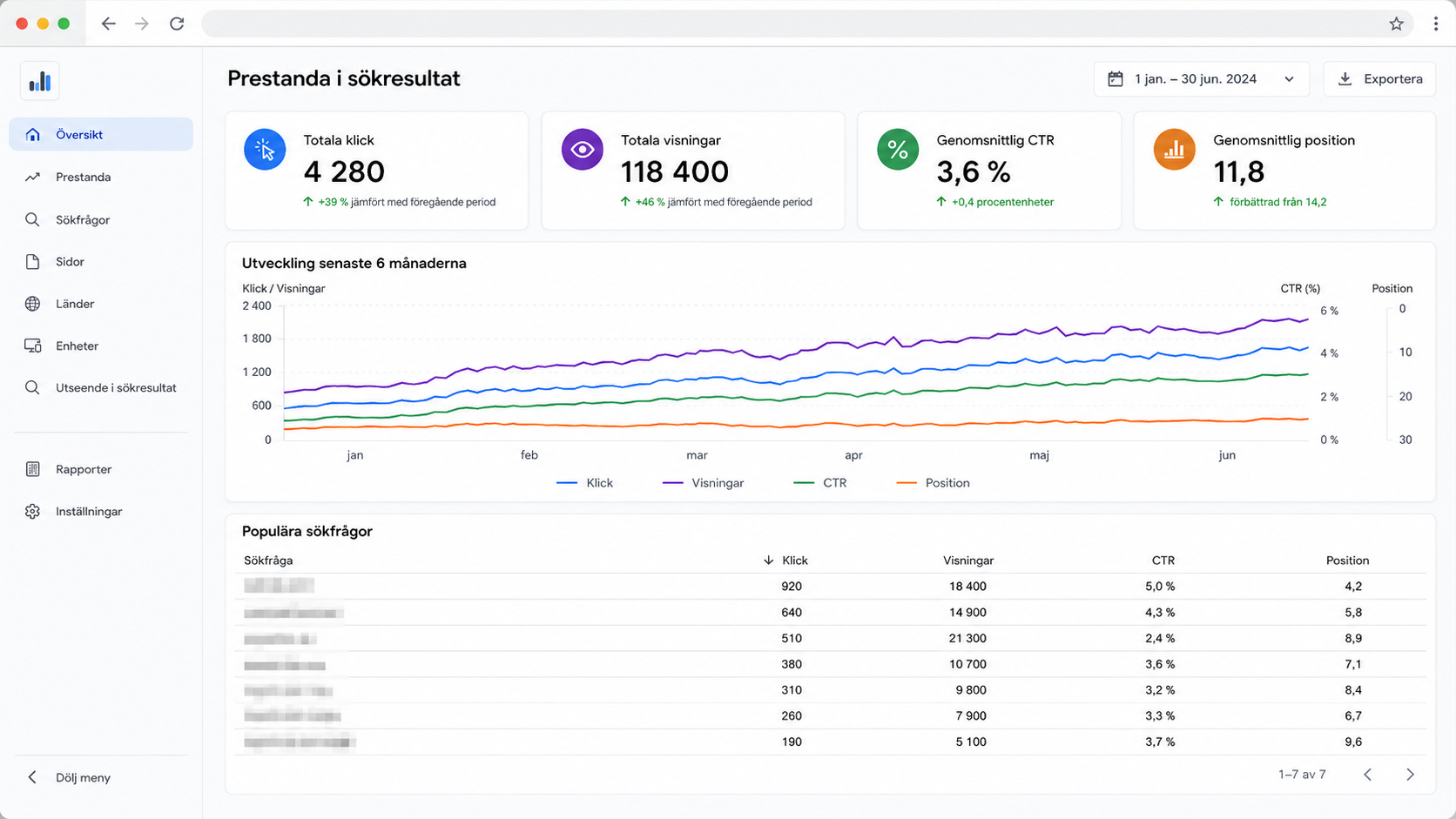Open the browser three-dot menu
The image size is (1456, 819).
(1436, 23)
